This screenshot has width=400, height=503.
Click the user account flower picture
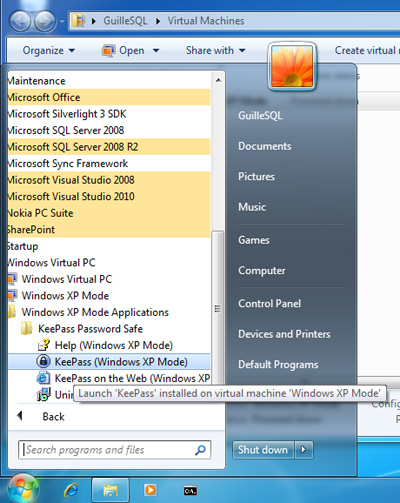coord(292,66)
